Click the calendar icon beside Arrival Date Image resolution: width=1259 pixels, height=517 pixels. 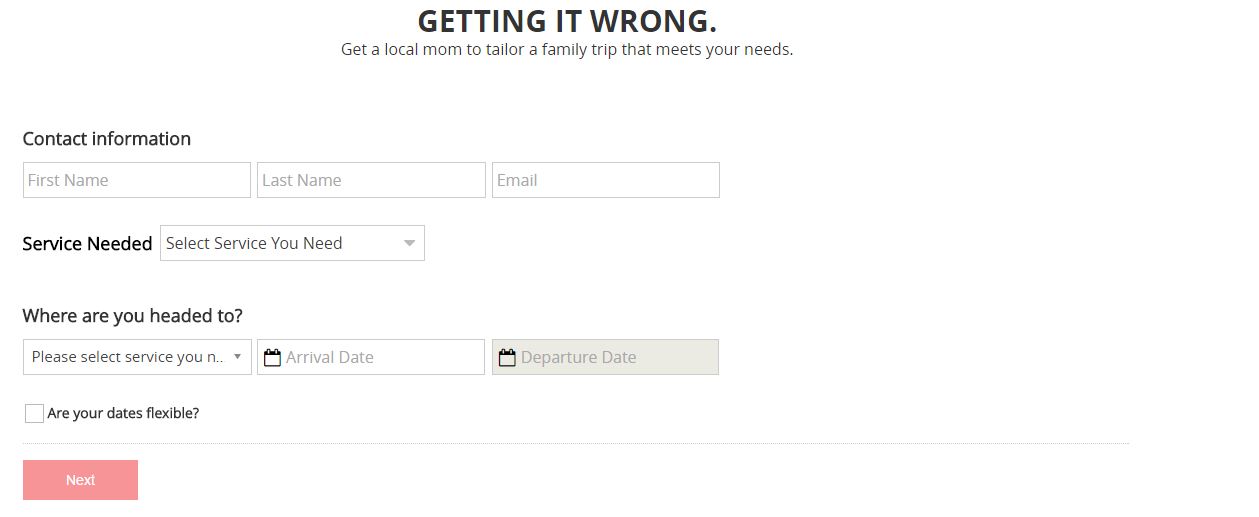click(x=272, y=358)
